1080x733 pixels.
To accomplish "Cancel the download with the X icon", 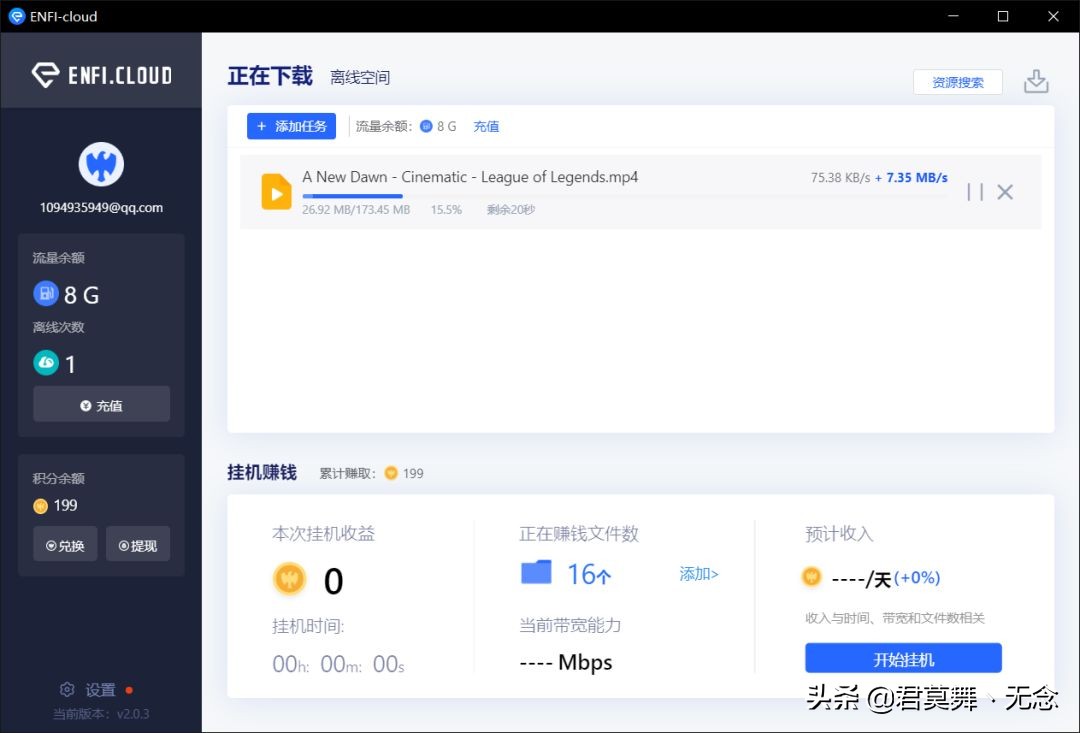I will (x=1005, y=191).
